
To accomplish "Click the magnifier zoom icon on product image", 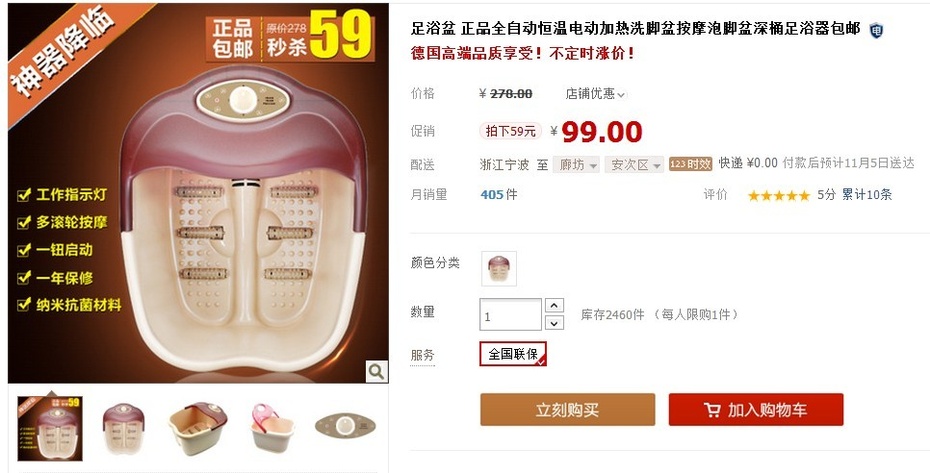I will (x=377, y=372).
